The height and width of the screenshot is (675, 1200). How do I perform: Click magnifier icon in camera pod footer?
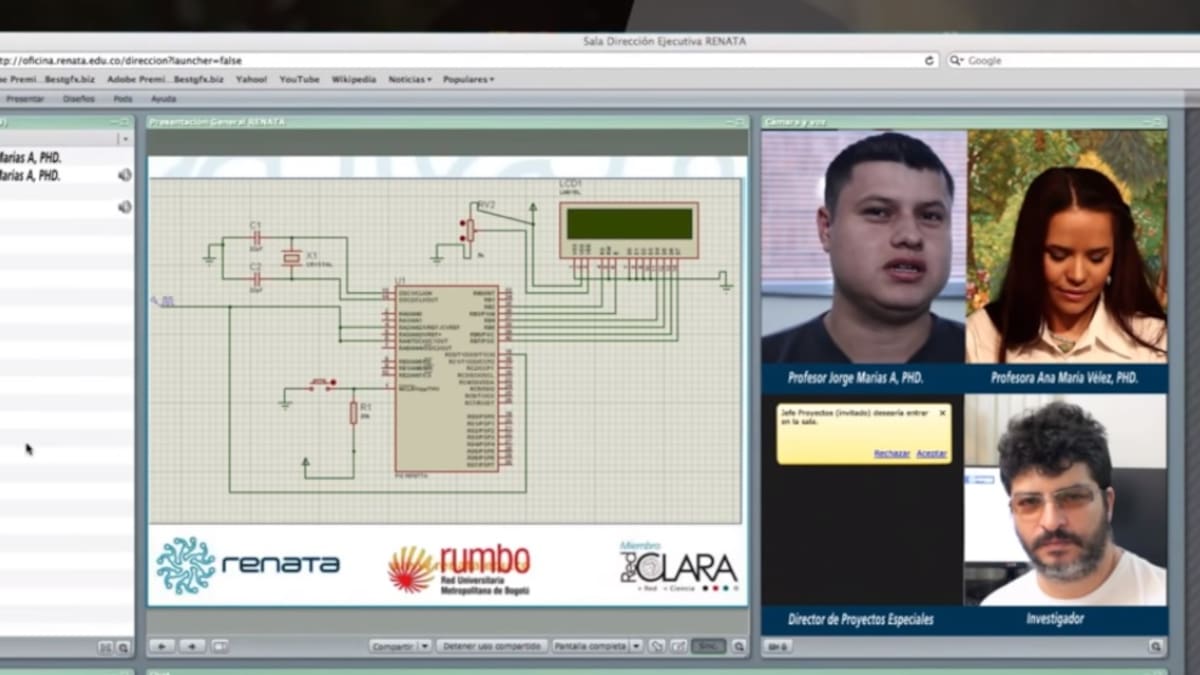[1156, 647]
